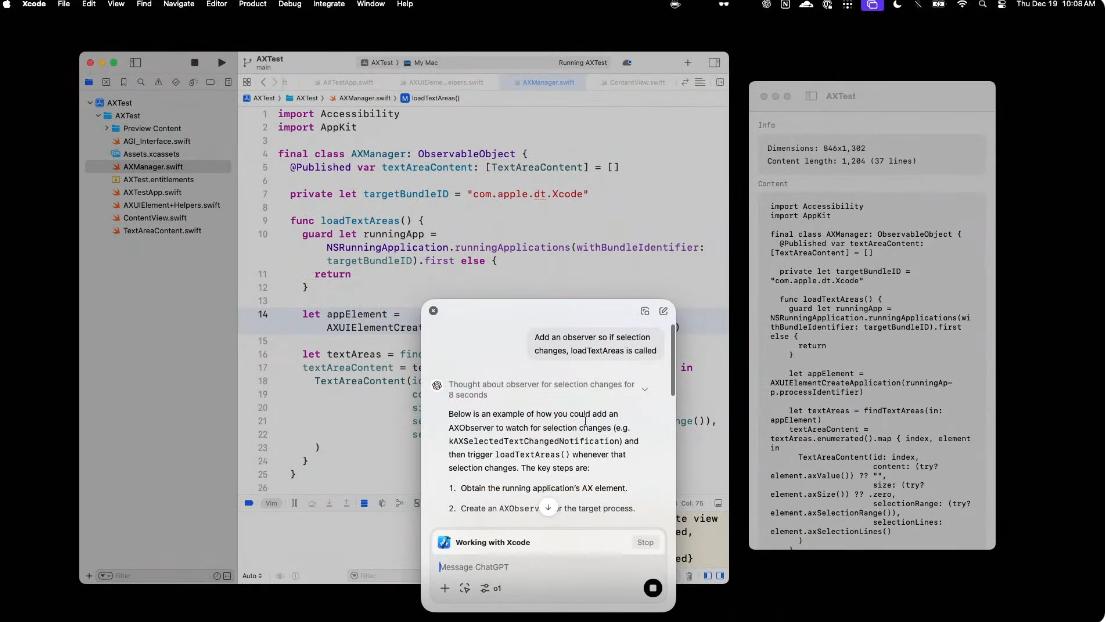Click the Xcode Stop square in toolbar

coord(195,63)
